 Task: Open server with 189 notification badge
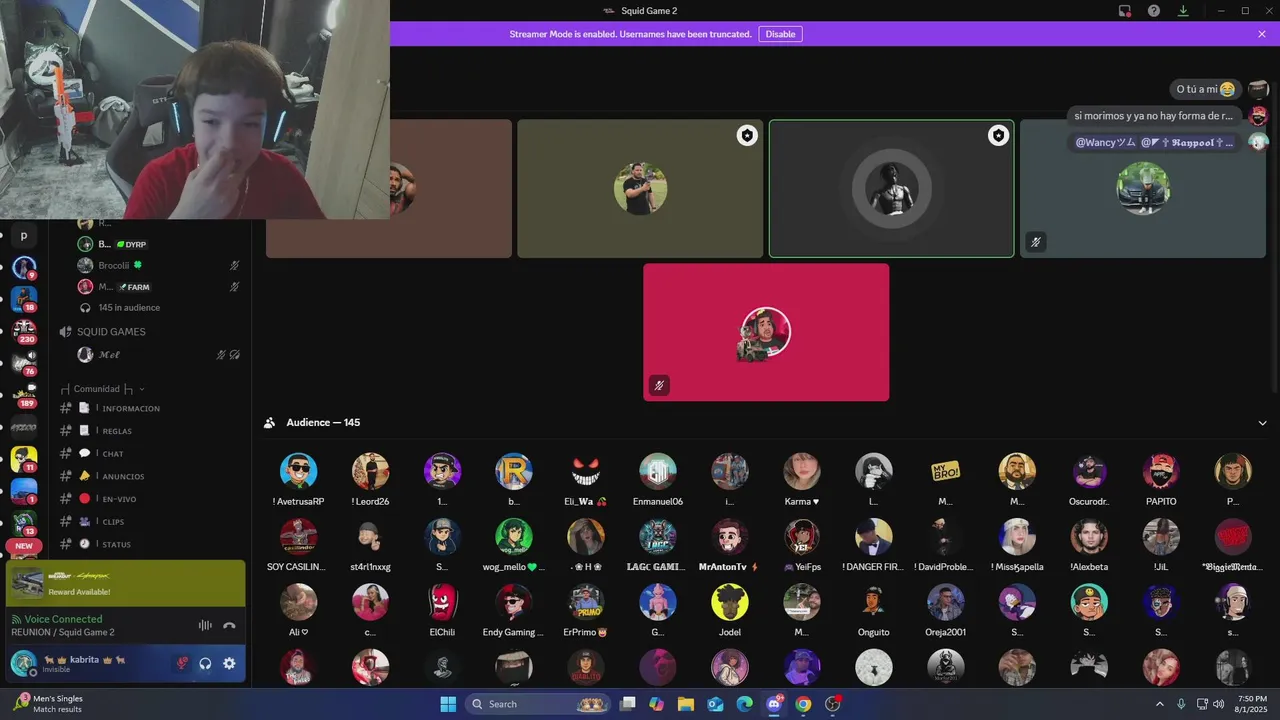(24, 396)
